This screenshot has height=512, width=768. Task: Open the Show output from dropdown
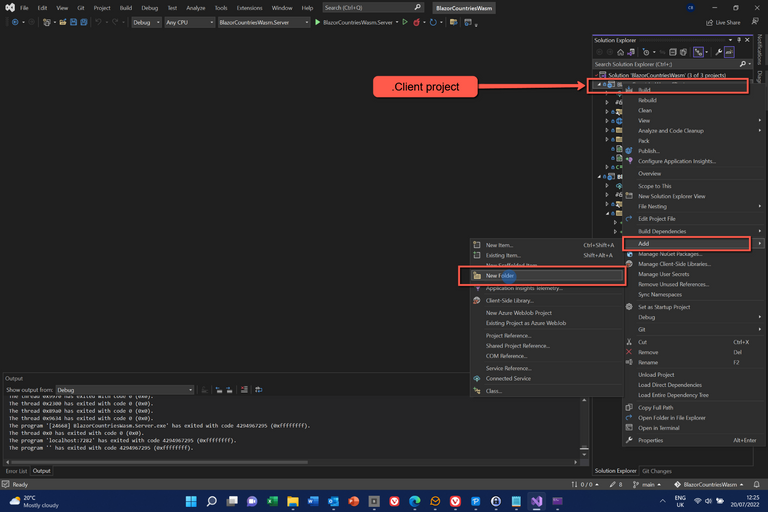click(x=124, y=390)
